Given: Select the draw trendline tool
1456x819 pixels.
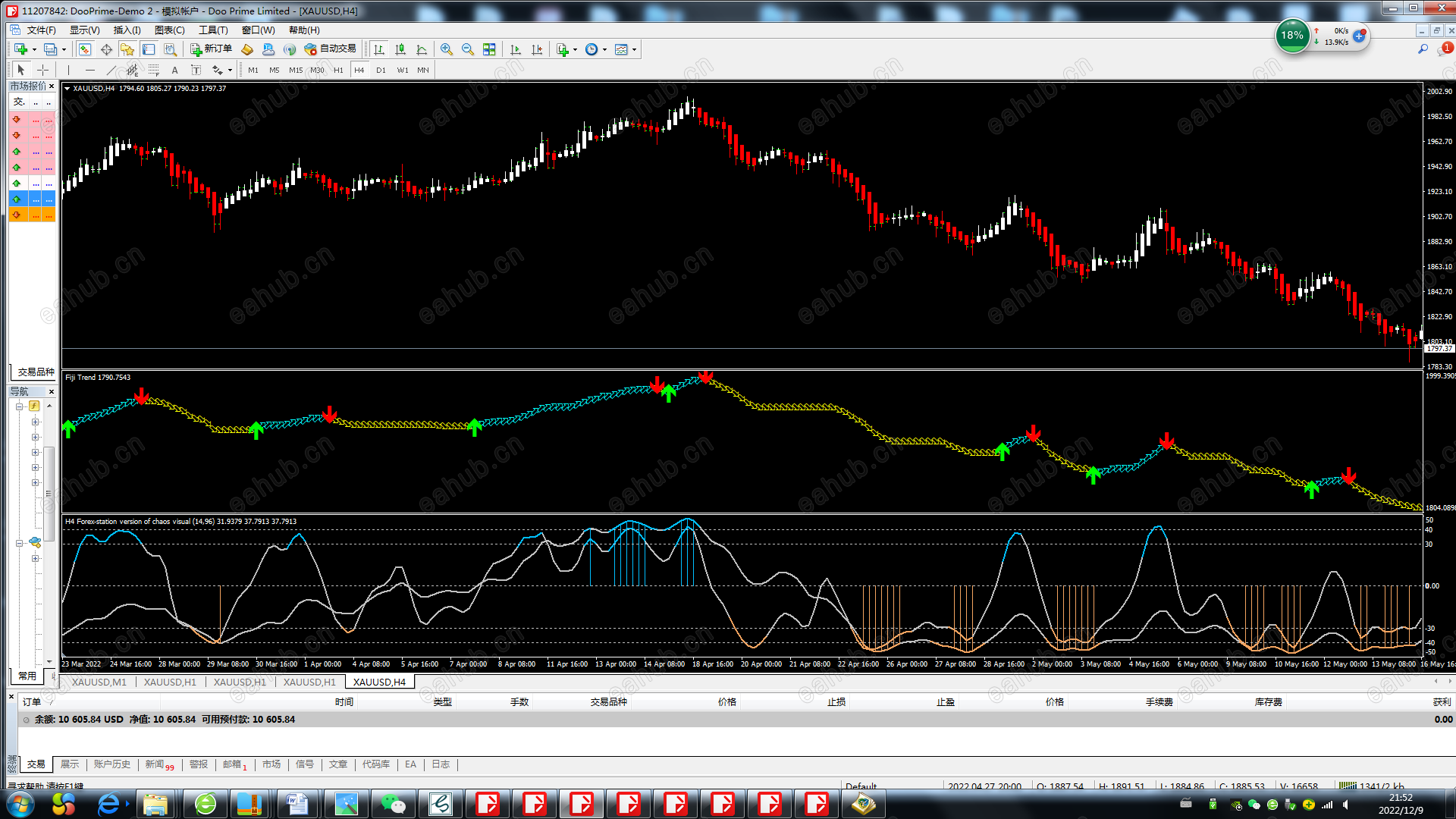Looking at the screenshot, I should coord(111,70).
